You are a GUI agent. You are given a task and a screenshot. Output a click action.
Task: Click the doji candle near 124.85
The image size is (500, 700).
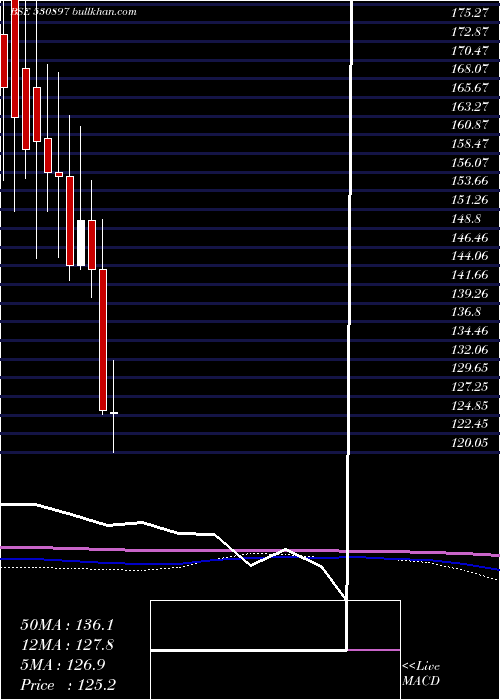click(114, 413)
